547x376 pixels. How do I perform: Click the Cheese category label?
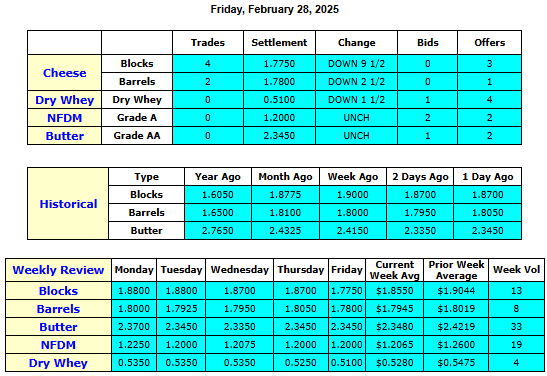pyautogui.click(x=65, y=73)
